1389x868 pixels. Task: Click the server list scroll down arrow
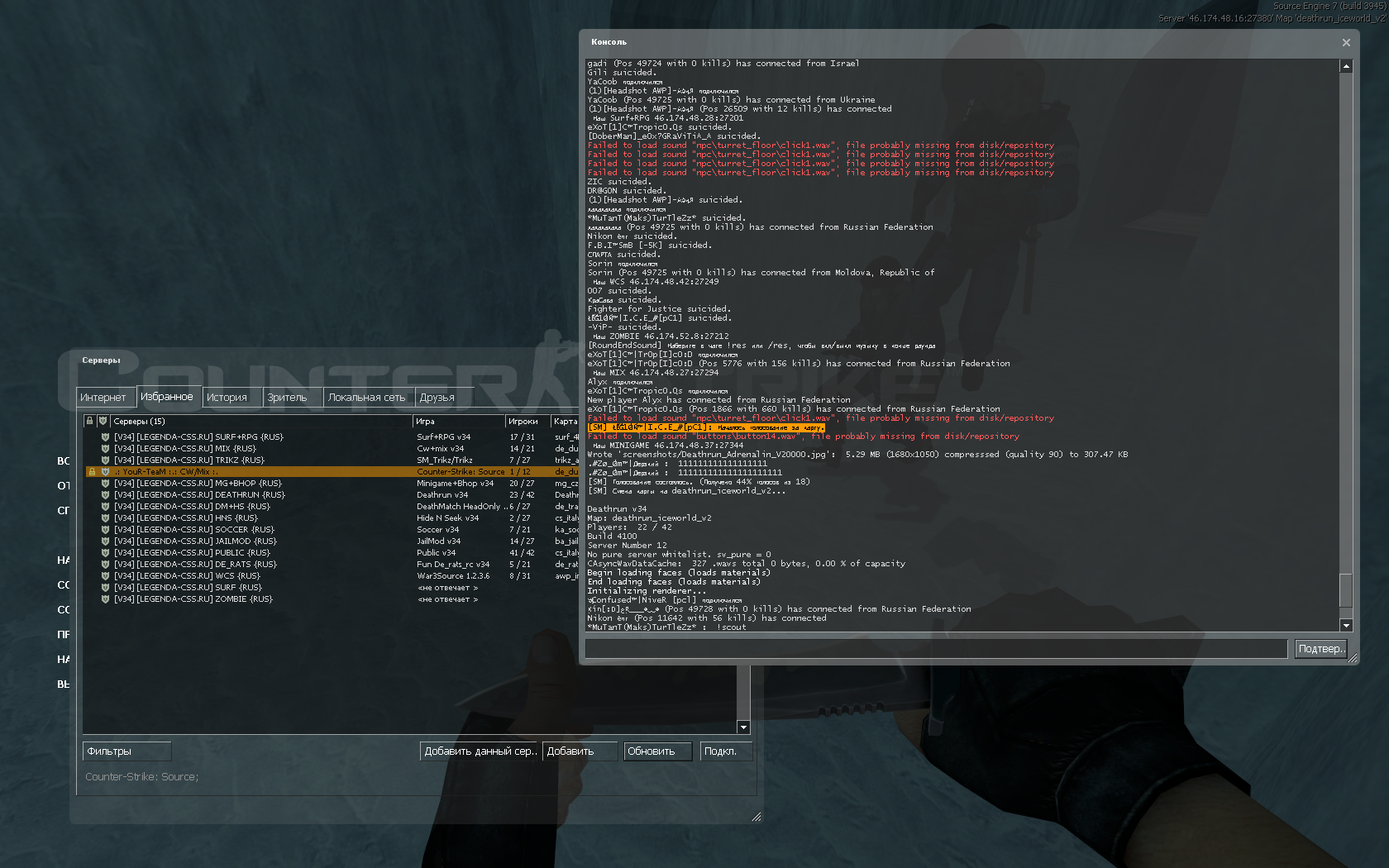point(743,727)
